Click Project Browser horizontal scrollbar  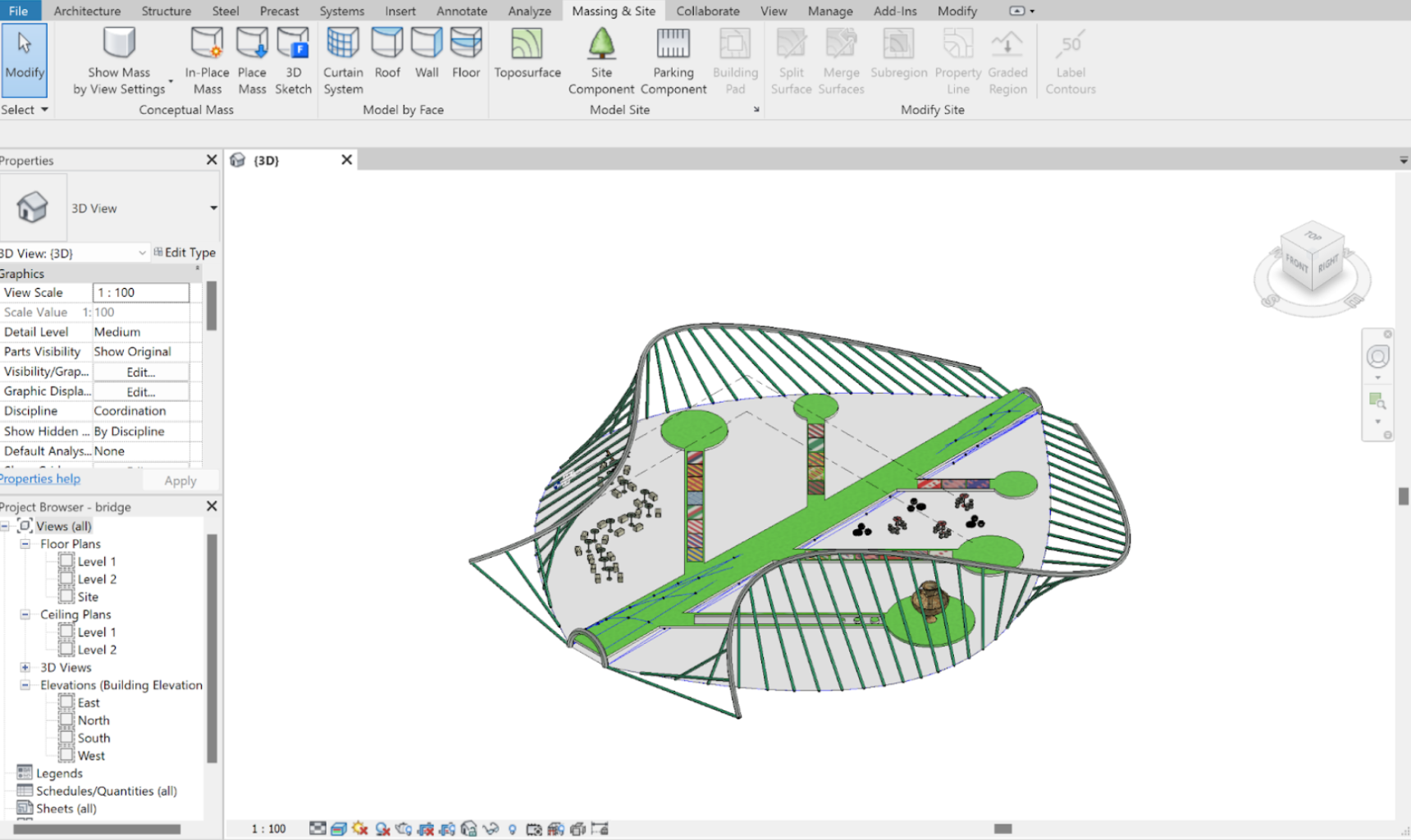[x=97, y=829]
